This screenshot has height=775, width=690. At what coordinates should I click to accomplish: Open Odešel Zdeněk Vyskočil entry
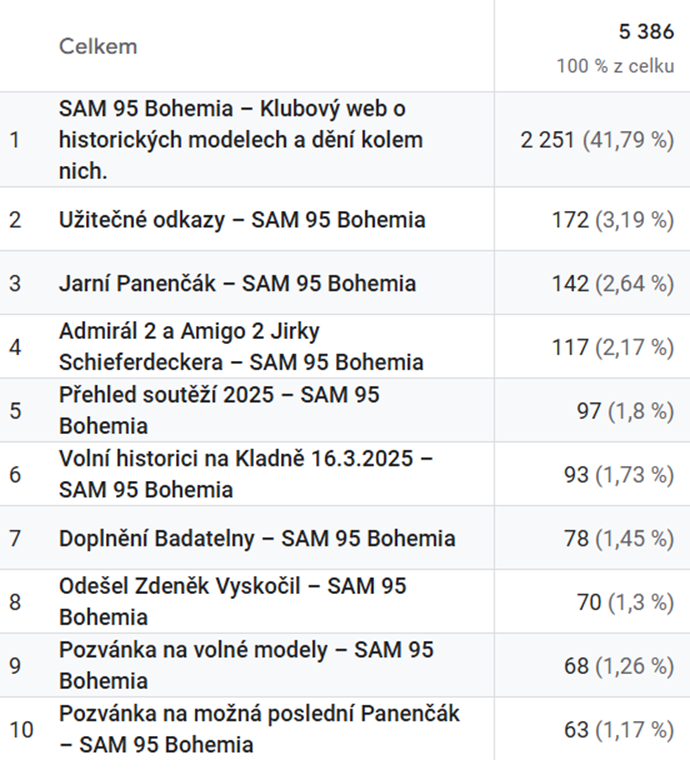[232, 602]
